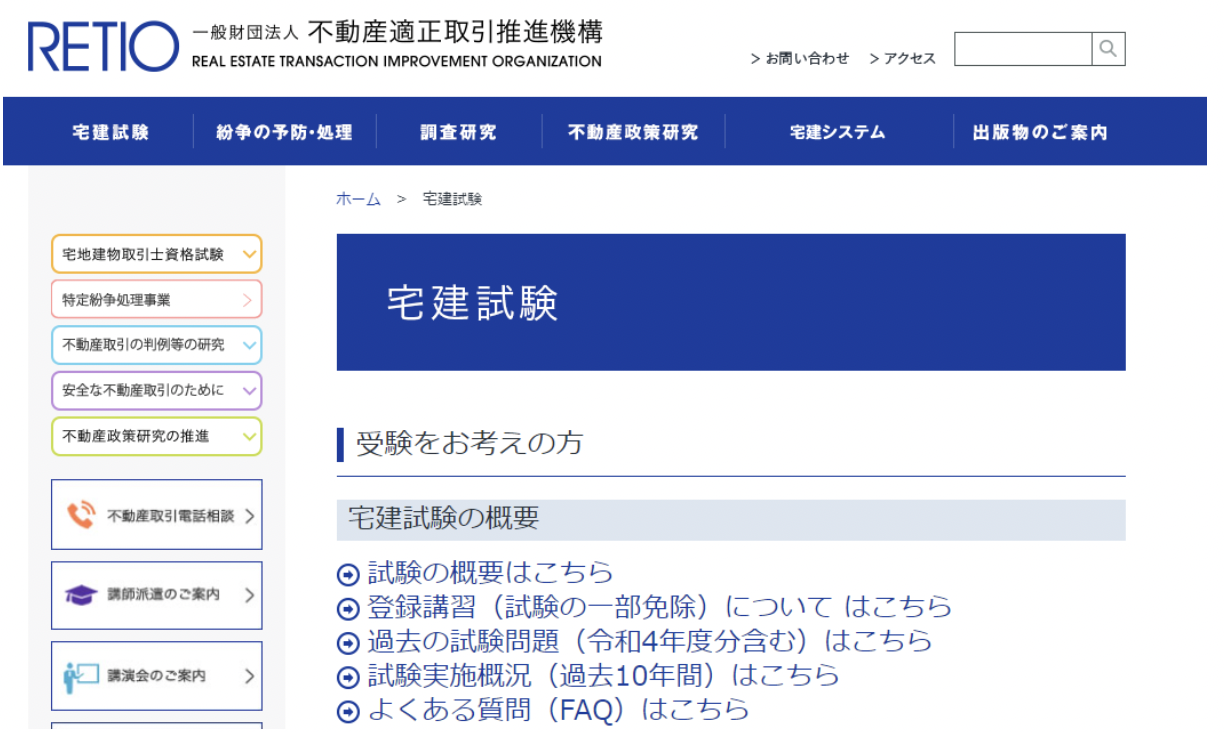This screenshot has height=732, width=1224.
Task: Open 宅建試験 in the main navigation
Action: (111, 132)
